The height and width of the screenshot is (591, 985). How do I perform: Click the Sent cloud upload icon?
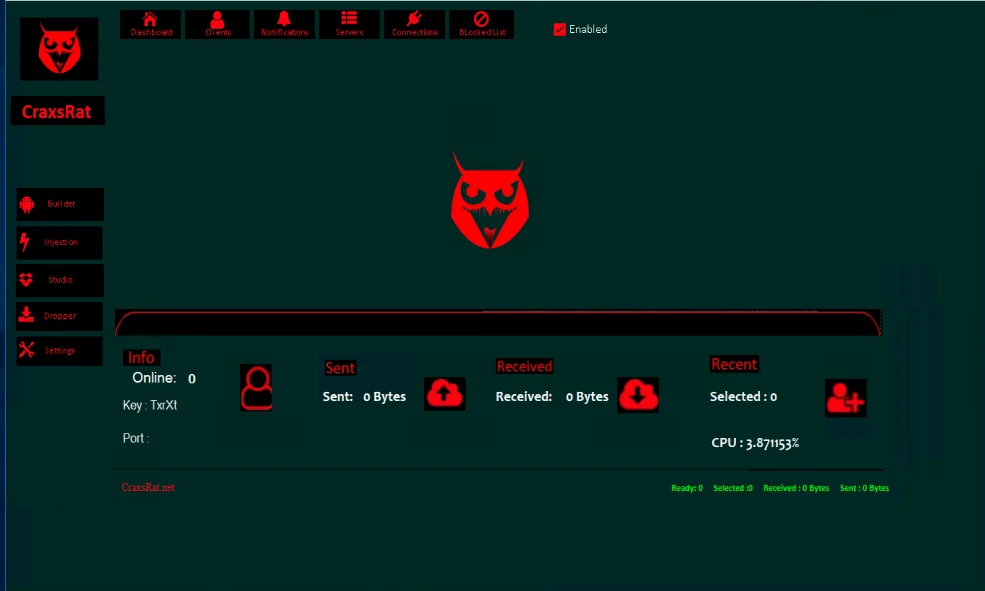pos(445,393)
